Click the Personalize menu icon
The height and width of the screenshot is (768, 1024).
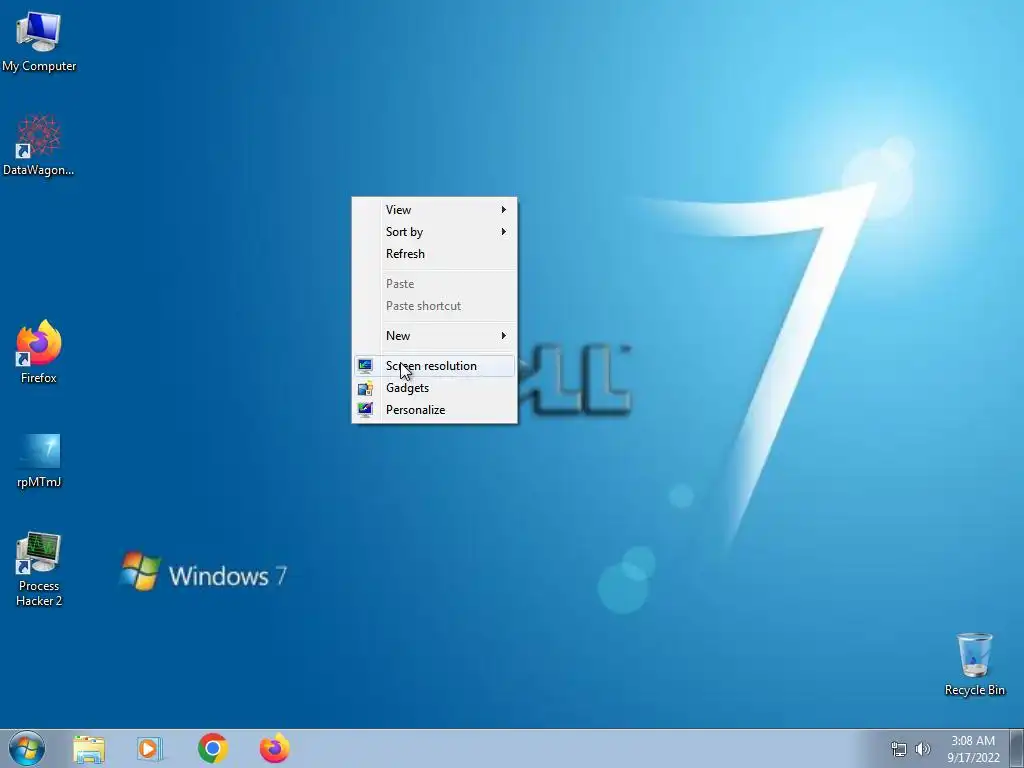[x=365, y=409]
